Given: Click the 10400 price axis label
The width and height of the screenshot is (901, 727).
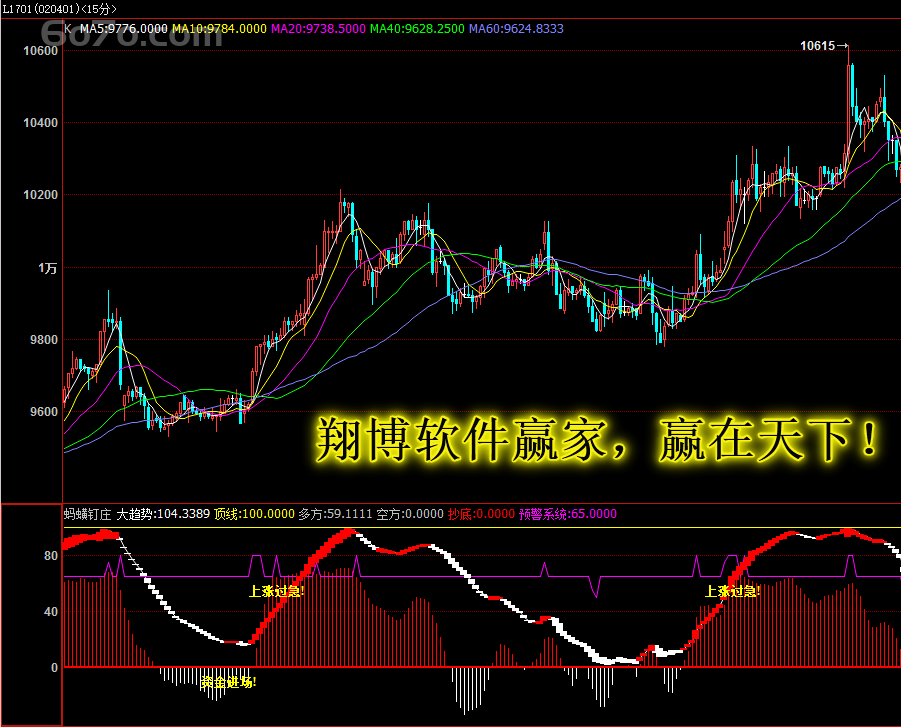Looking at the screenshot, I should pos(40,122).
